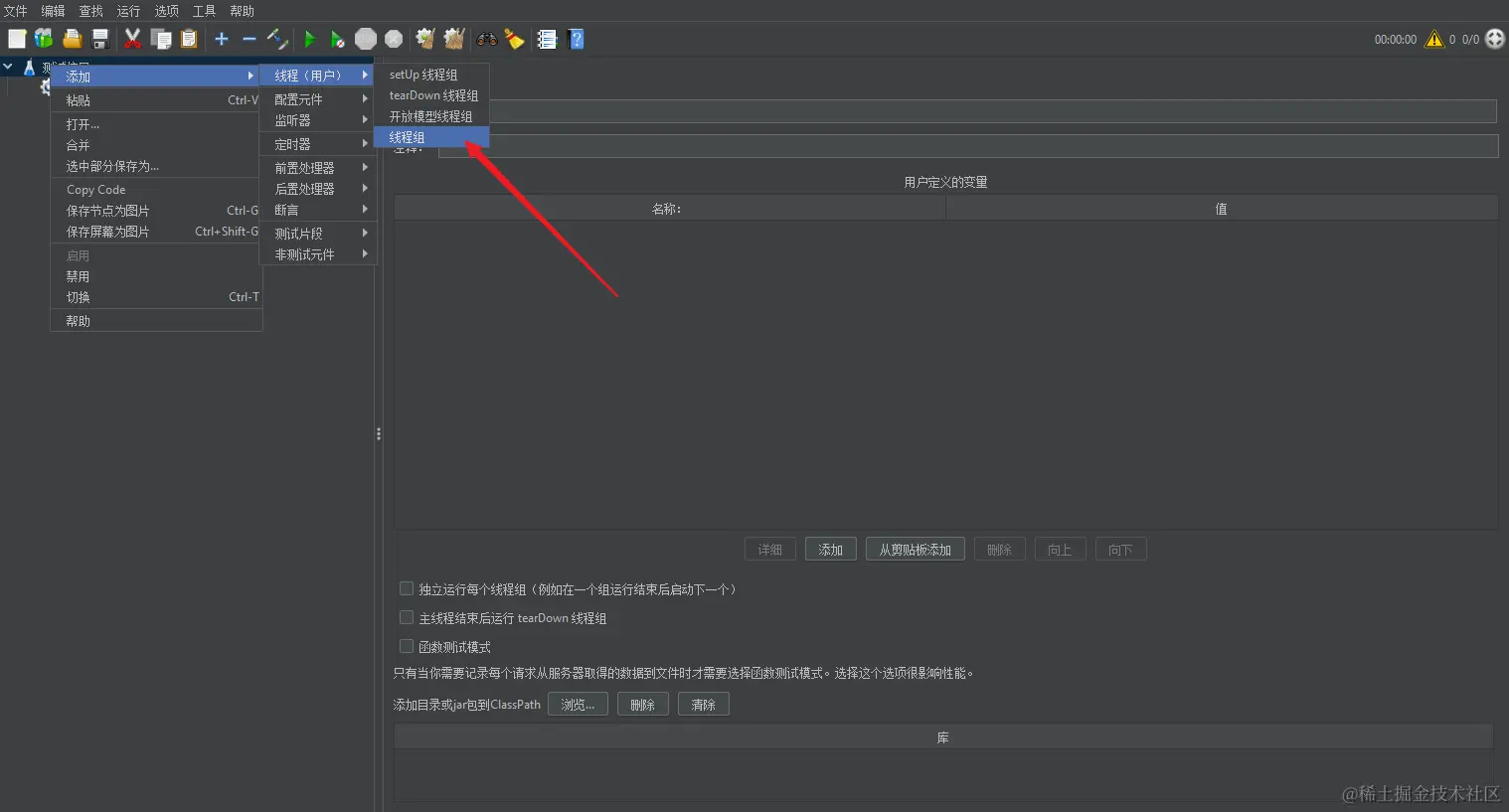The width and height of the screenshot is (1509, 812).
Task: Click the 从剪贴板添加 button
Action: click(916, 550)
